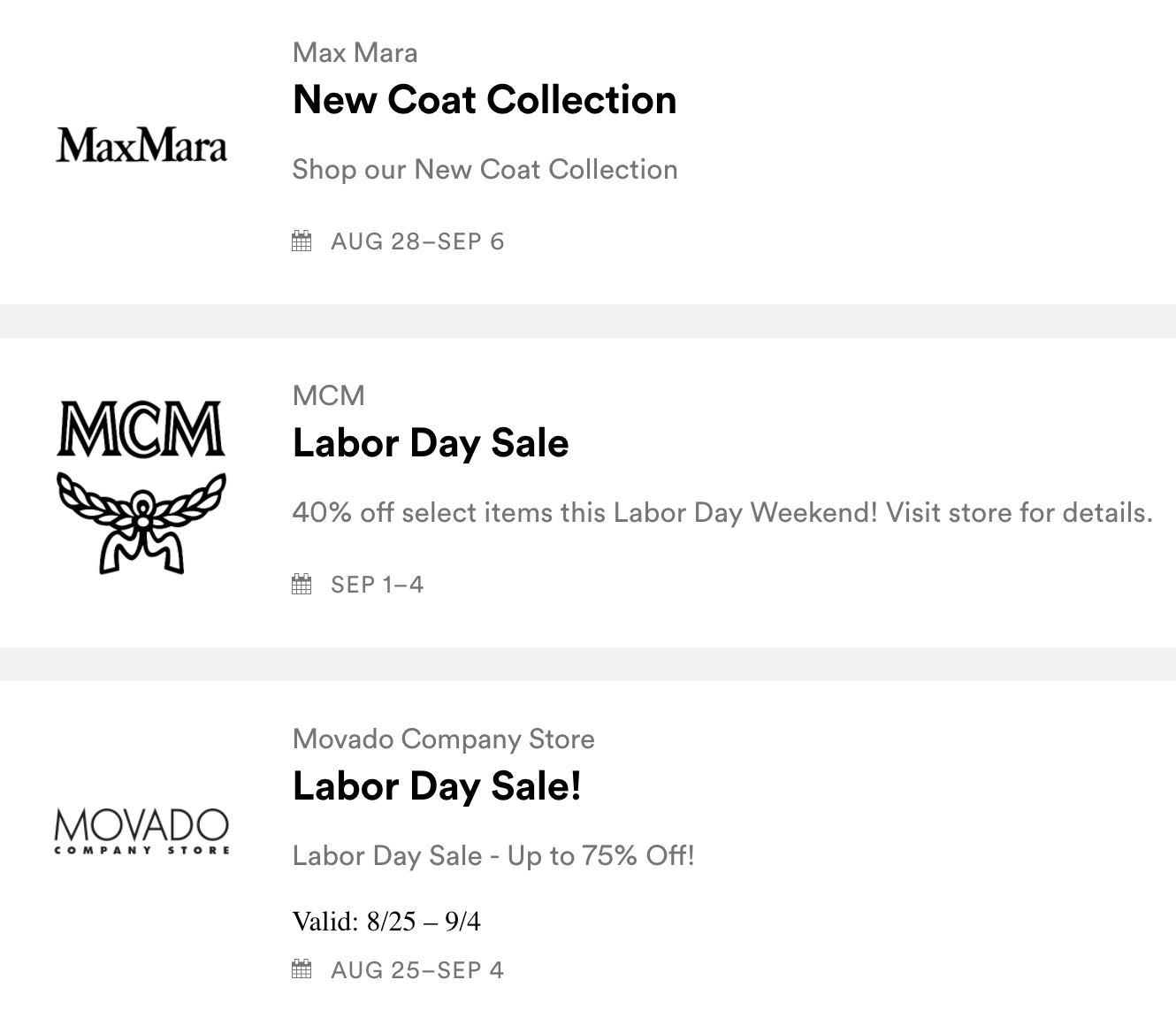Click the SEP 1–4 date range
Screen dimensions: 1176x1026
(378, 585)
